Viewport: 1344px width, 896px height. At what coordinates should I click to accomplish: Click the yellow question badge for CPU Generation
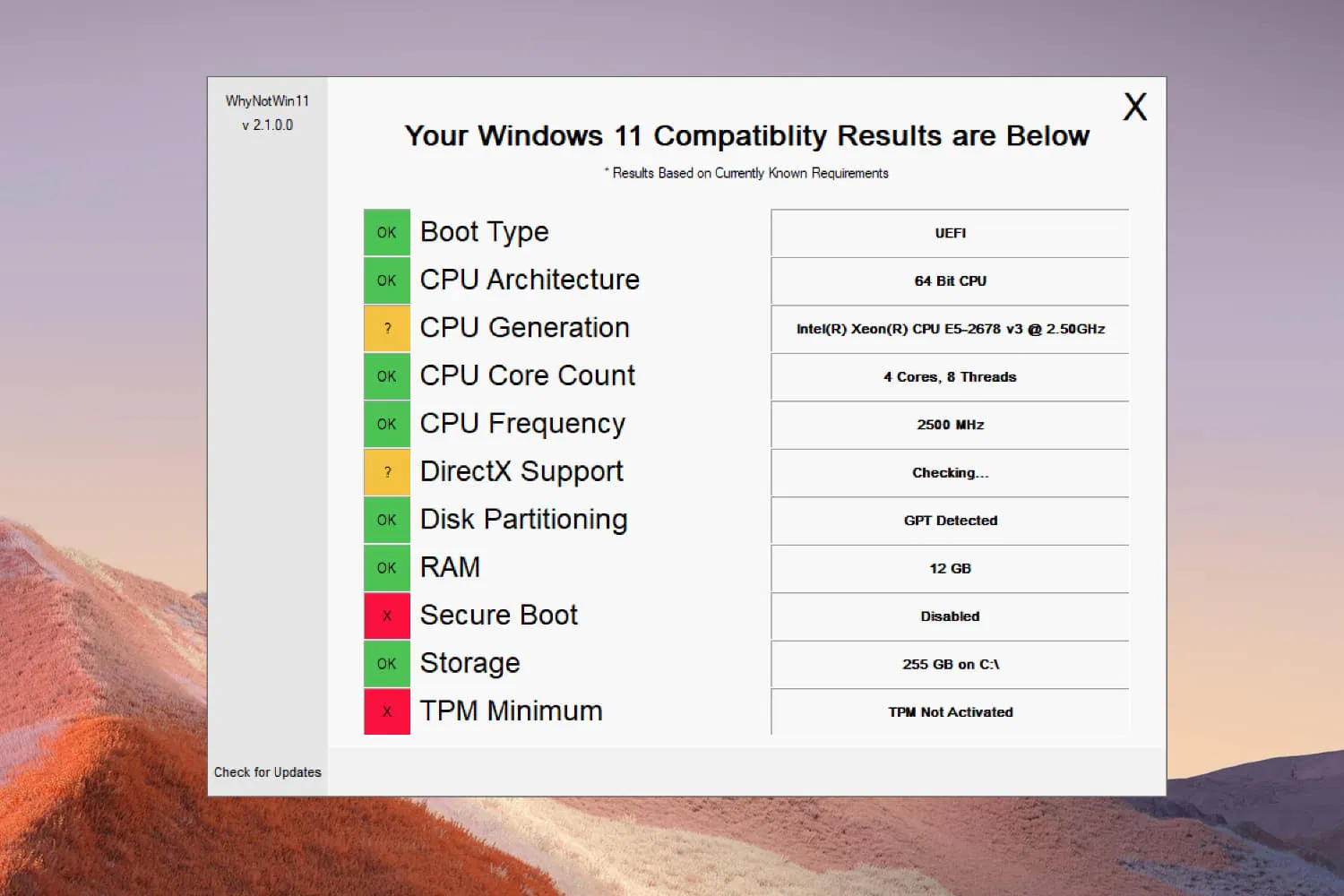[x=387, y=328]
